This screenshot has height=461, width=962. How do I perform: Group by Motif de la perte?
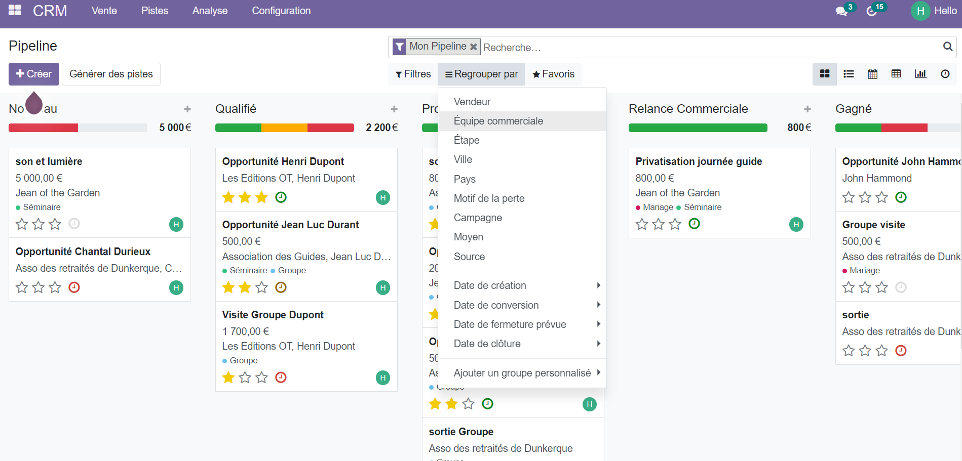click(522, 198)
